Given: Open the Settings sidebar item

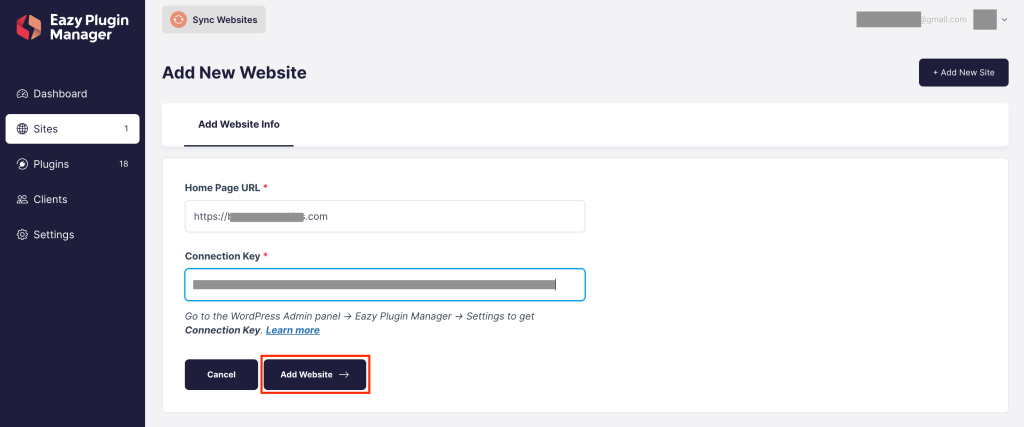Looking at the screenshot, I should (72, 234).
